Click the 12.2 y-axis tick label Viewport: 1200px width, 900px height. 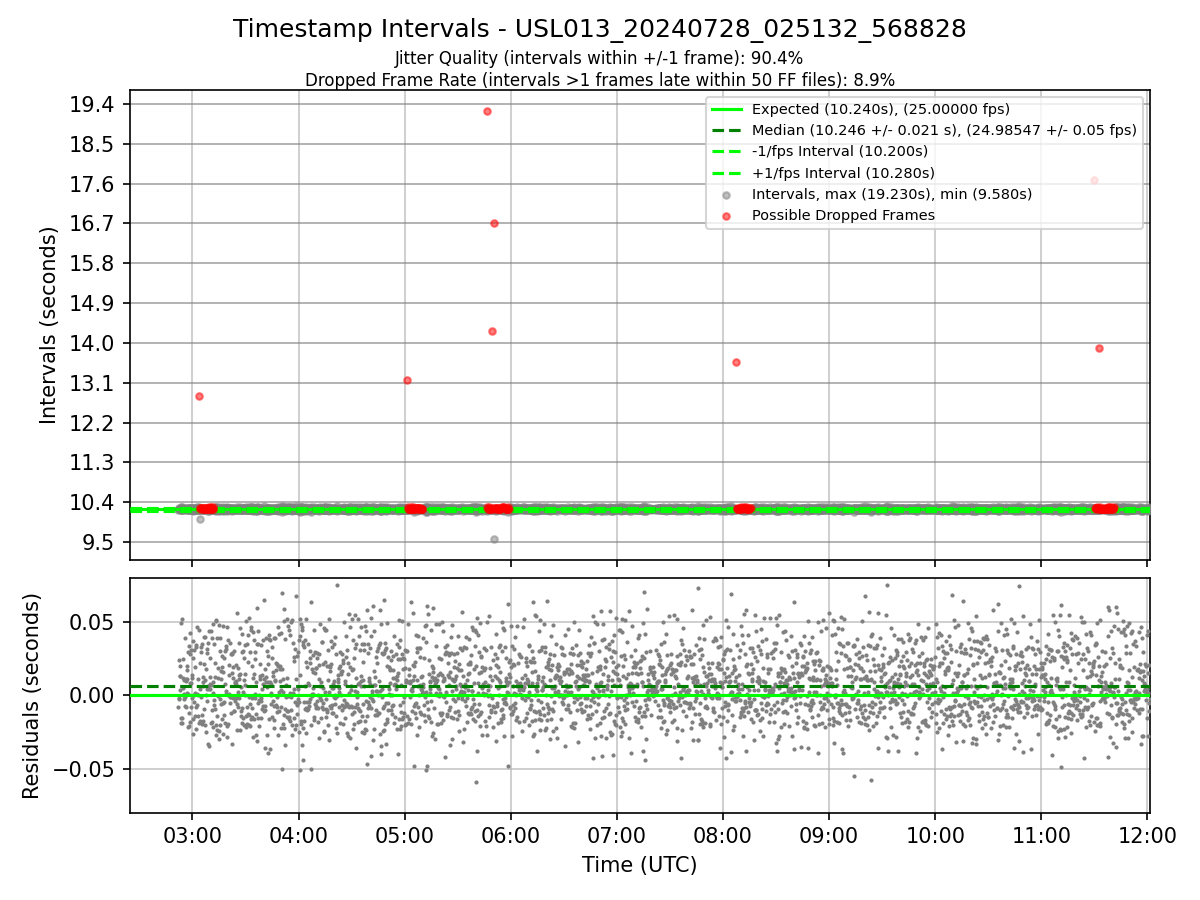coord(94,423)
